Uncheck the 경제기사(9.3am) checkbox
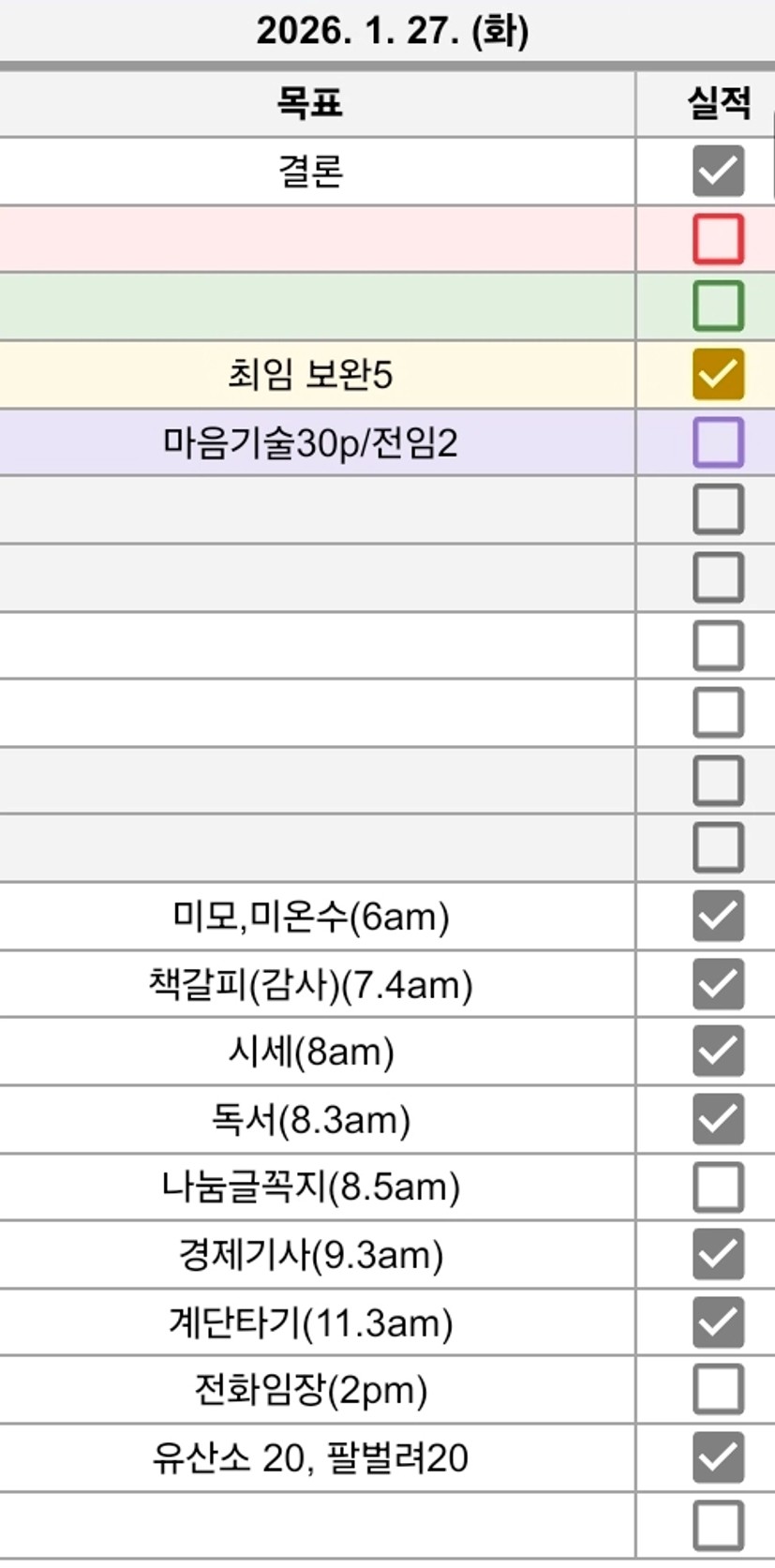 point(718,1254)
